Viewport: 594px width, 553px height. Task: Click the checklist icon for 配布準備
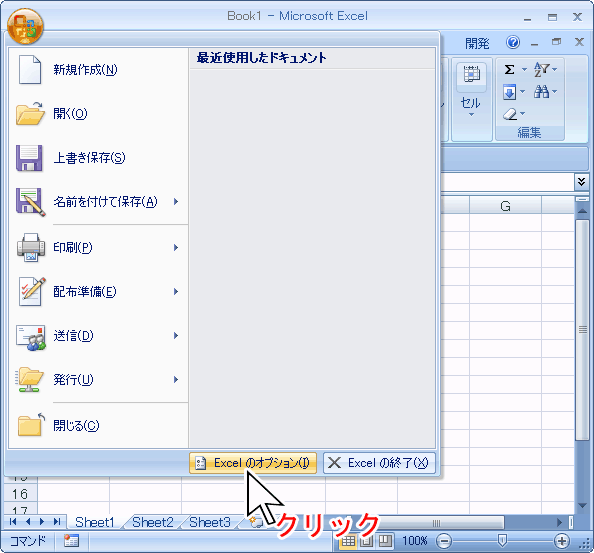(x=32, y=292)
